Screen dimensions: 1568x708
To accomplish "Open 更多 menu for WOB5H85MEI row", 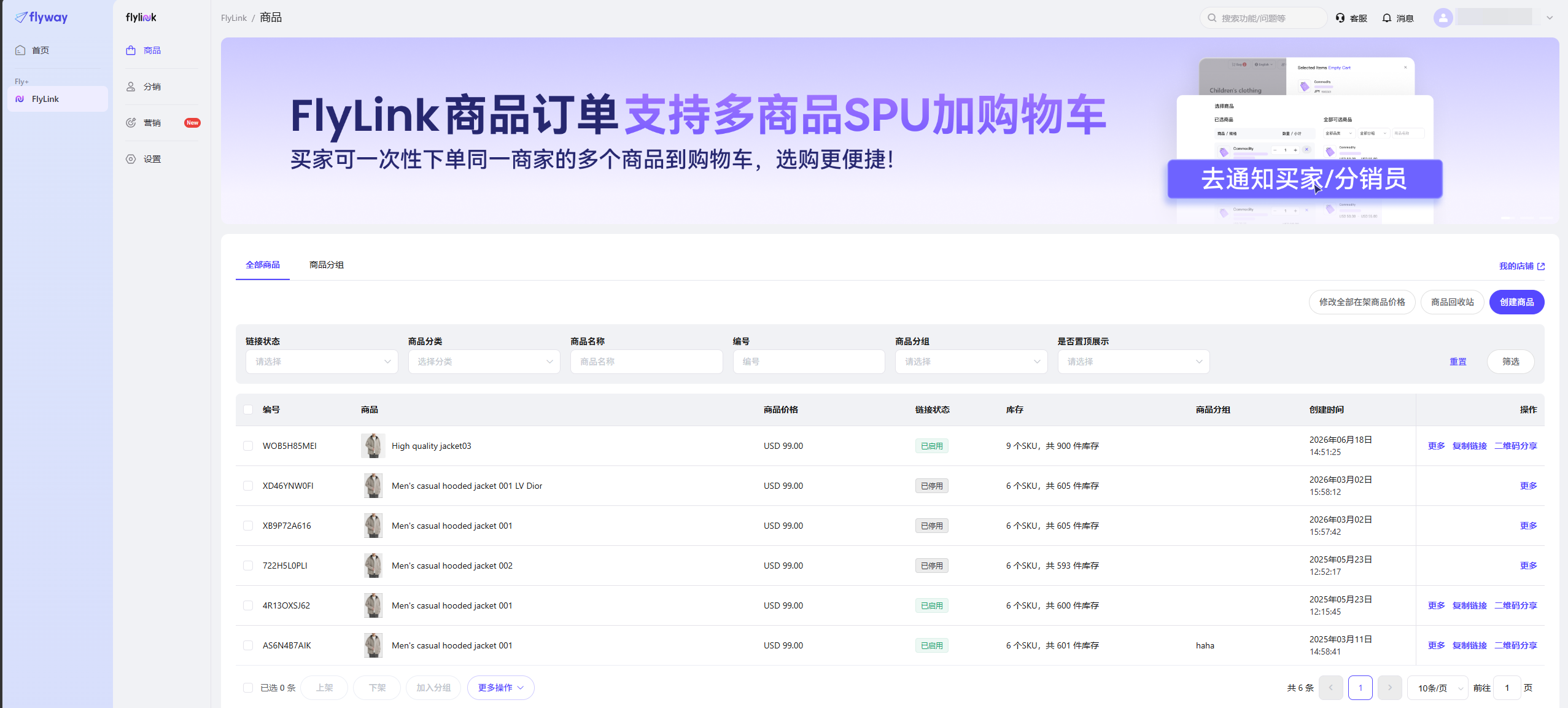I will click(x=1436, y=446).
